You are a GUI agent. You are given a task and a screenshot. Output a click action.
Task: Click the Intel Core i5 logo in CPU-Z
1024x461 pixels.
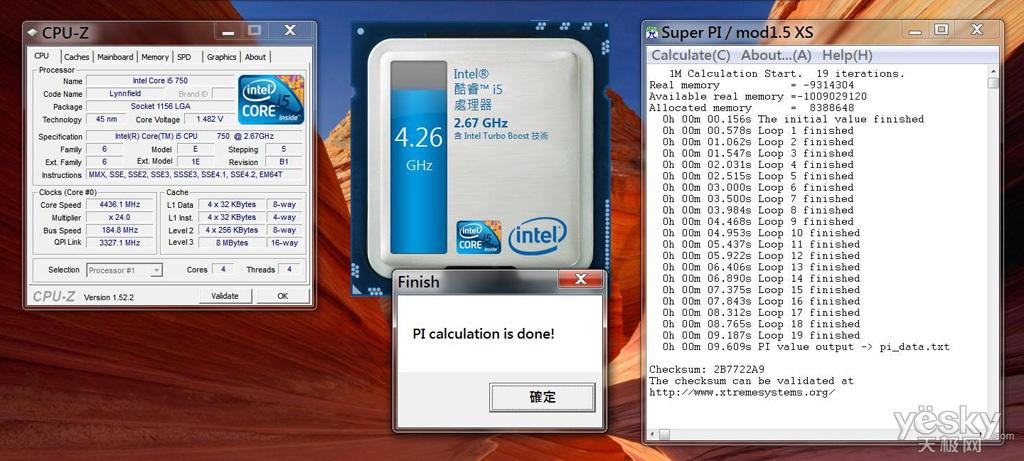270,99
